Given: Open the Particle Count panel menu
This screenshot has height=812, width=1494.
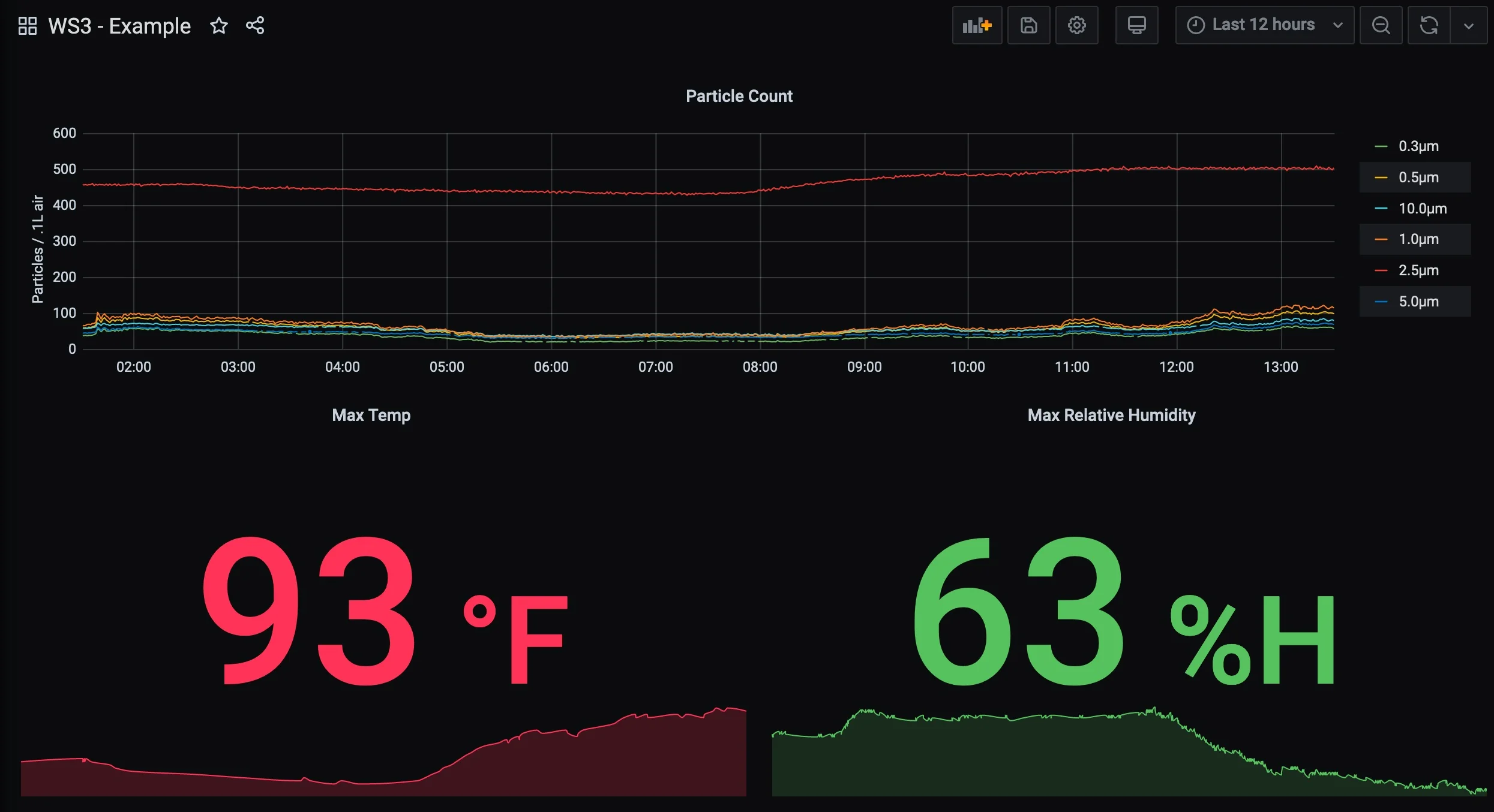Looking at the screenshot, I should [x=739, y=95].
